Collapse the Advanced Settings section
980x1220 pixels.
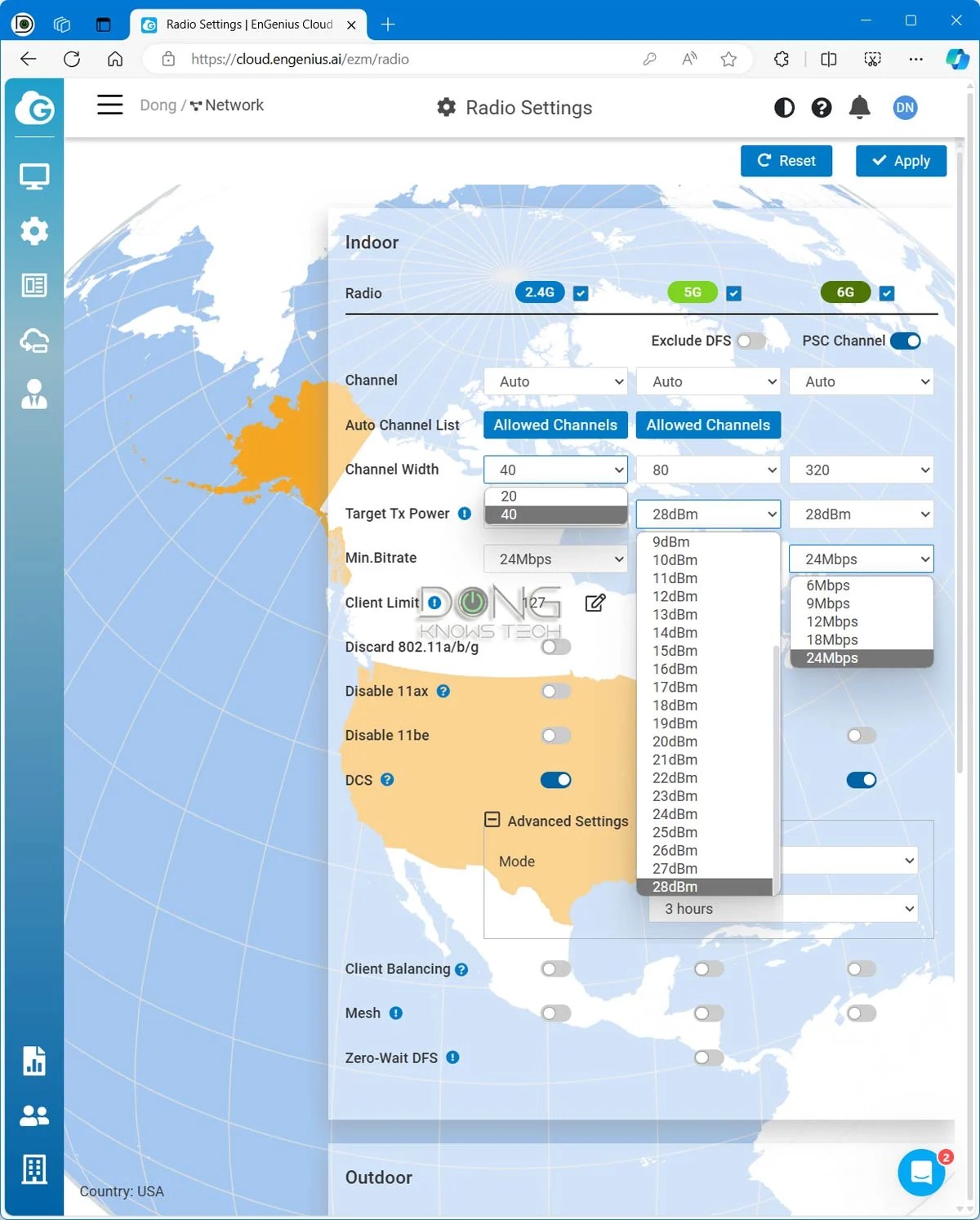492,819
